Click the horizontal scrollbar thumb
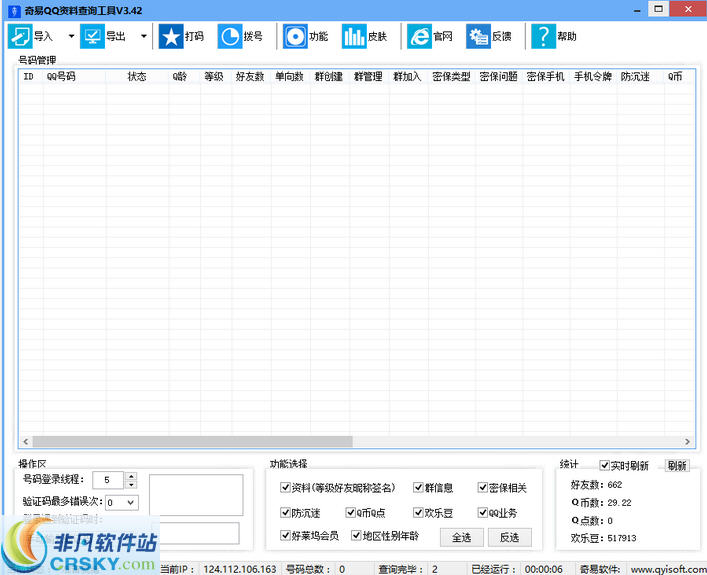The height and width of the screenshot is (575, 707). (x=193, y=441)
